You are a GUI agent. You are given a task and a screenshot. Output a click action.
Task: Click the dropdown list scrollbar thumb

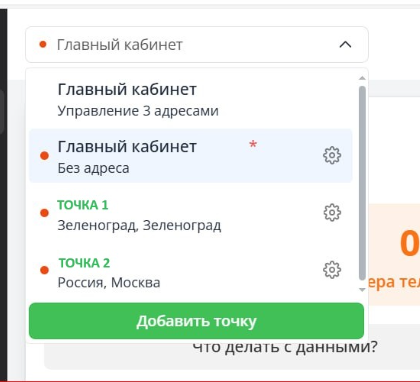click(x=362, y=183)
